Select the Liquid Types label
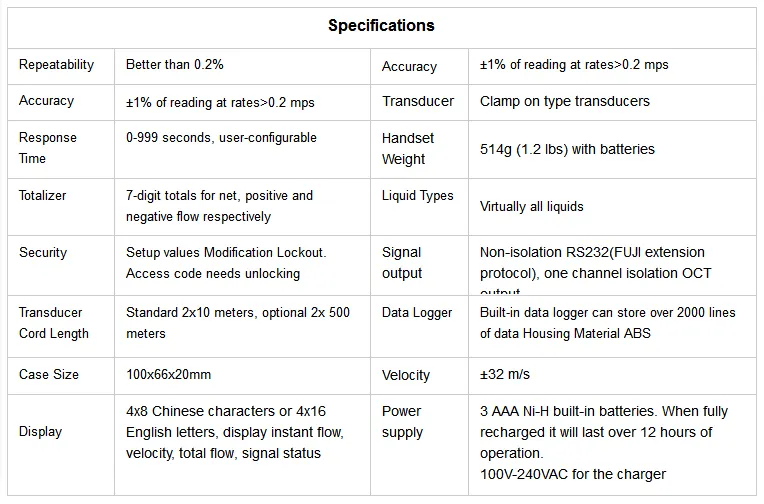The image size is (764, 504). (417, 196)
